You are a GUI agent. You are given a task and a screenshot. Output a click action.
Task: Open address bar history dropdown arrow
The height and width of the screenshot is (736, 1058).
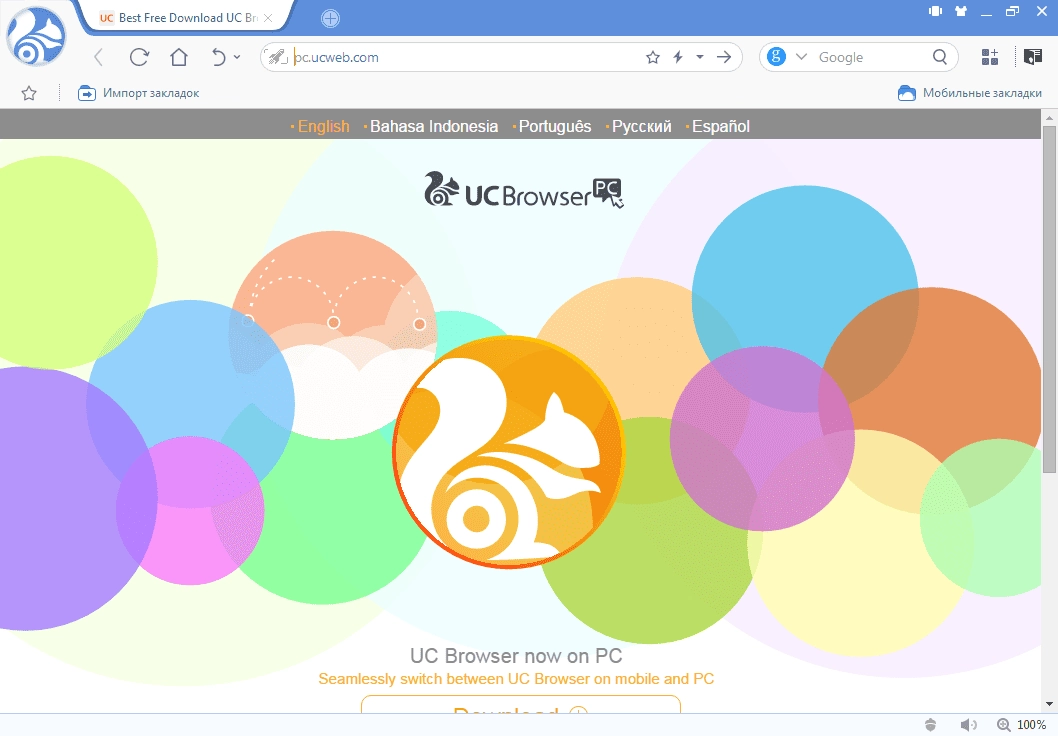point(700,57)
